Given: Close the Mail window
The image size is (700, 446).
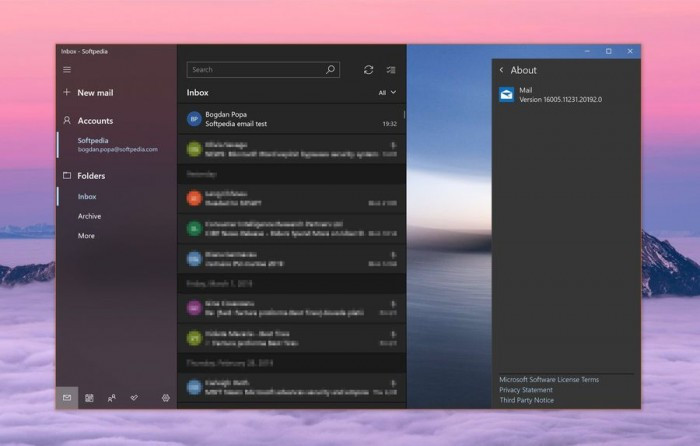Looking at the screenshot, I should tap(630, 51).
